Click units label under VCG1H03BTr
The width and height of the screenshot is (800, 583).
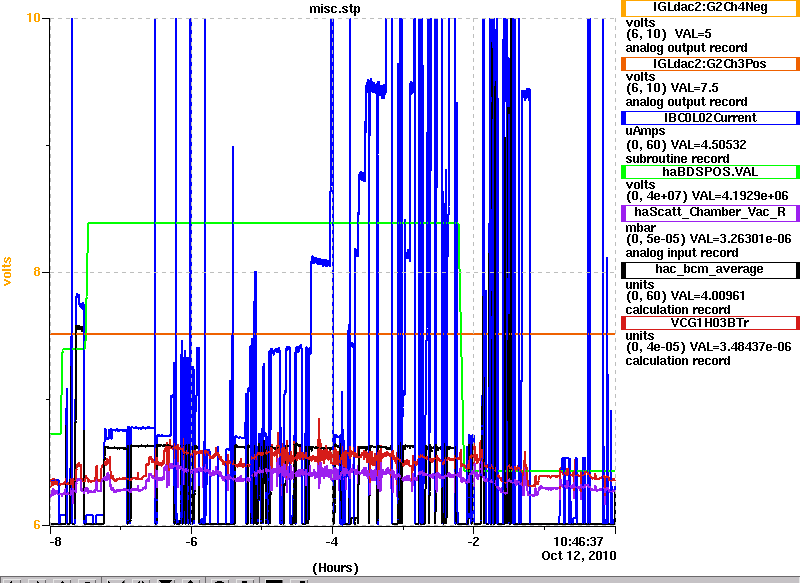pyautogui.click(x=640, y=336)
